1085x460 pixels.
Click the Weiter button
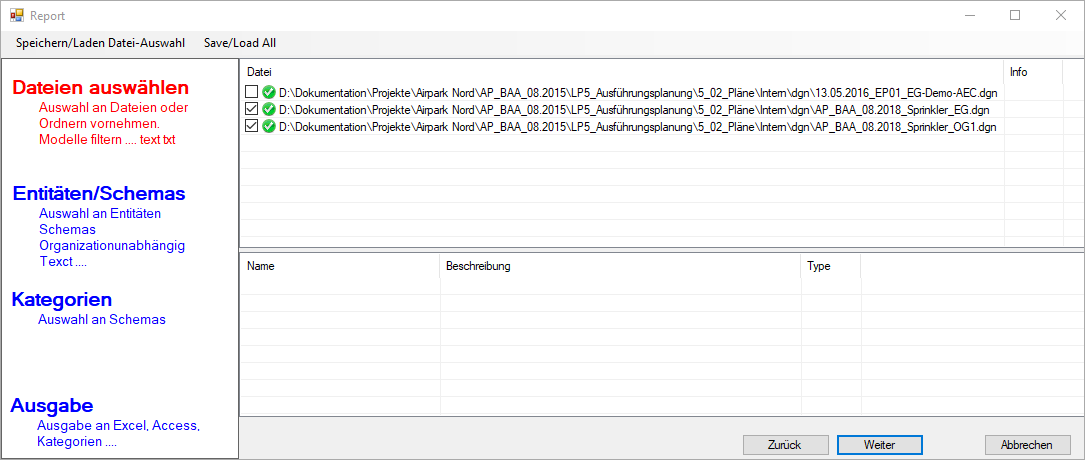tap(879, 445)
